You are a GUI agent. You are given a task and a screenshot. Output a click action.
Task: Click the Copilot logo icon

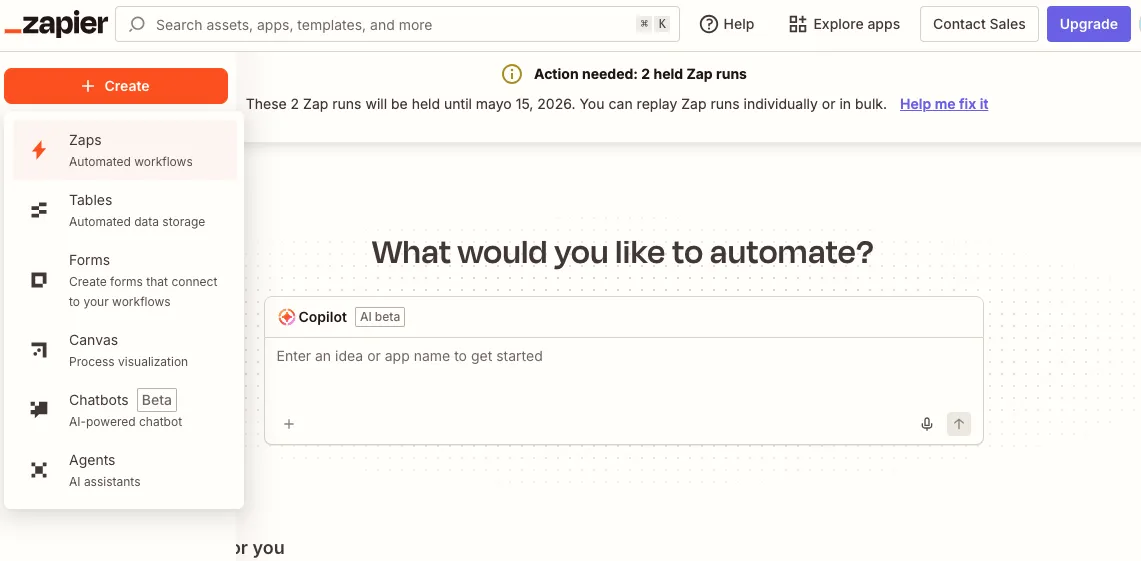[286, 317]
